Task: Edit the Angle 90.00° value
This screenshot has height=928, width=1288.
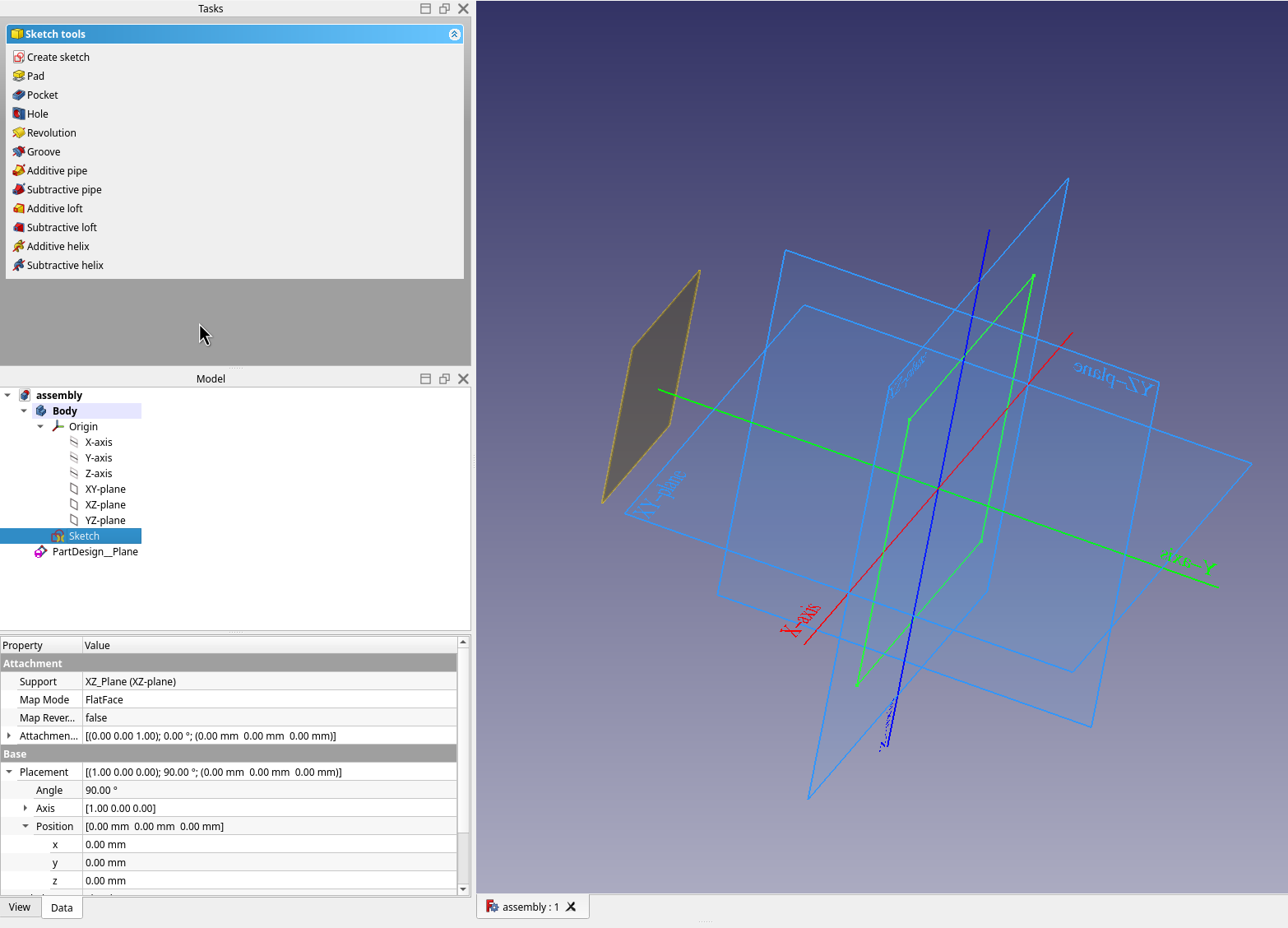Action: pyautogui.click(x=270, y=790)
